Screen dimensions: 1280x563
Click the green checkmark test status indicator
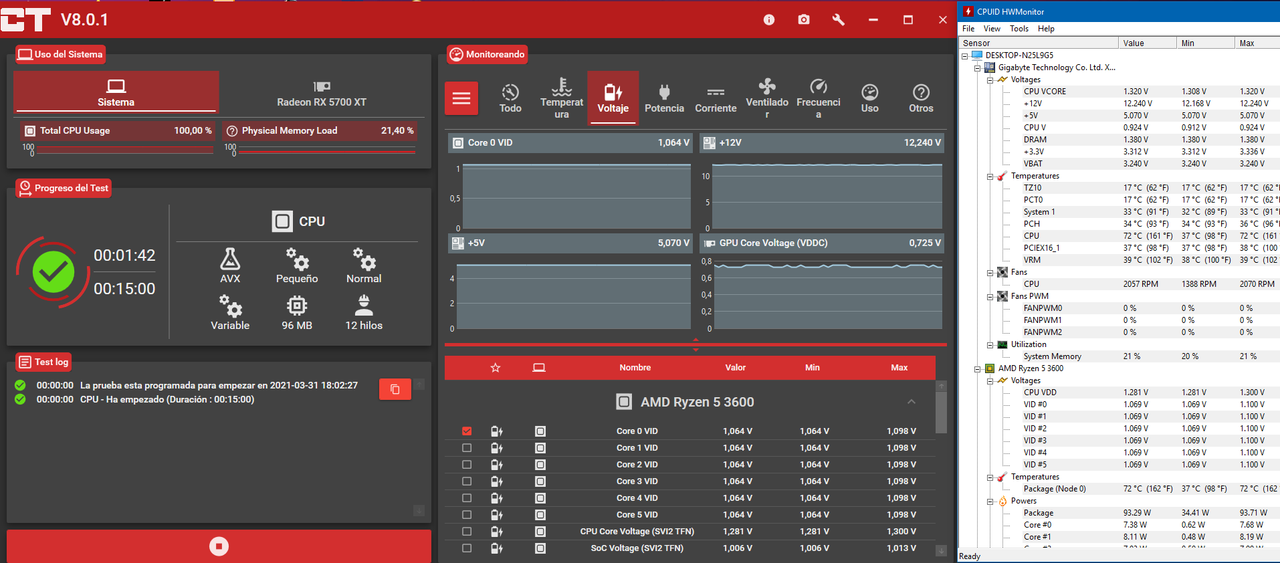click(x=51, y=271)
